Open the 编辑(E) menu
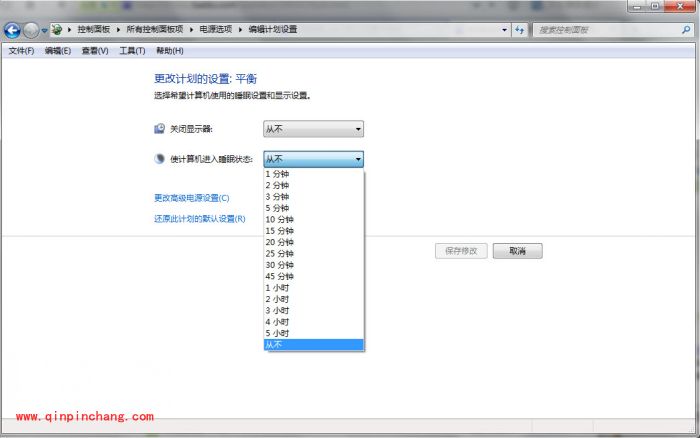 pos(58,51)
